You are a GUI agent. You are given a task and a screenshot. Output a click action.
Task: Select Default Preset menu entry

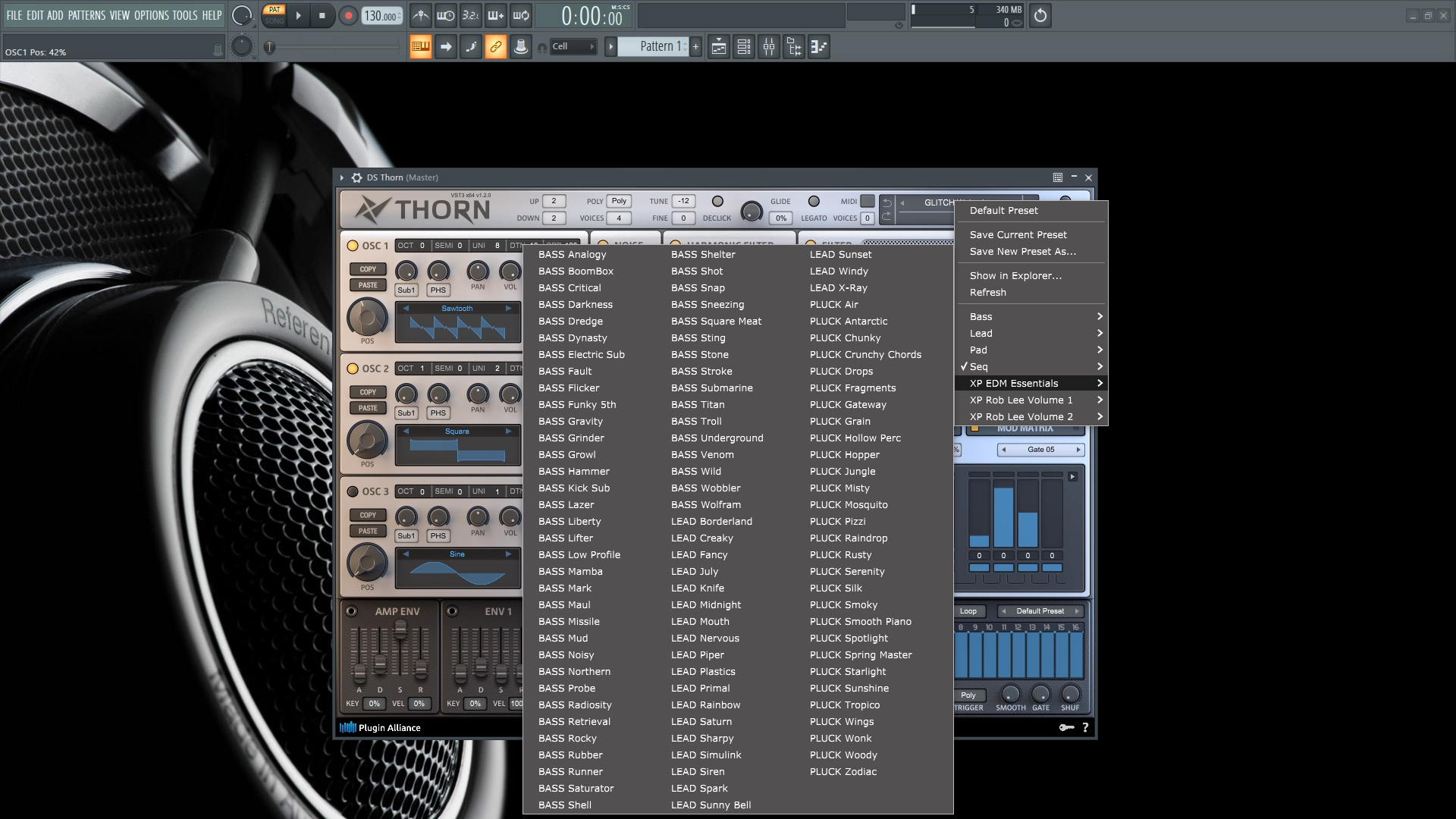[1031, 211]
